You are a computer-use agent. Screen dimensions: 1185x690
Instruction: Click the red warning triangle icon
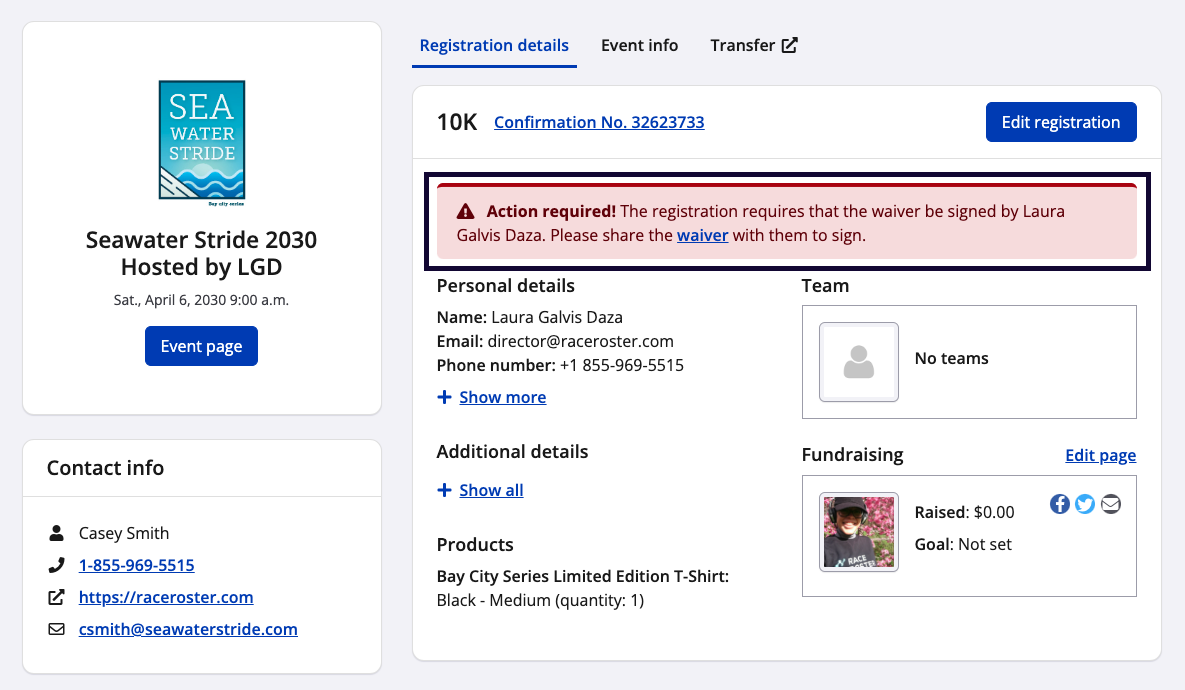[466, 212]
